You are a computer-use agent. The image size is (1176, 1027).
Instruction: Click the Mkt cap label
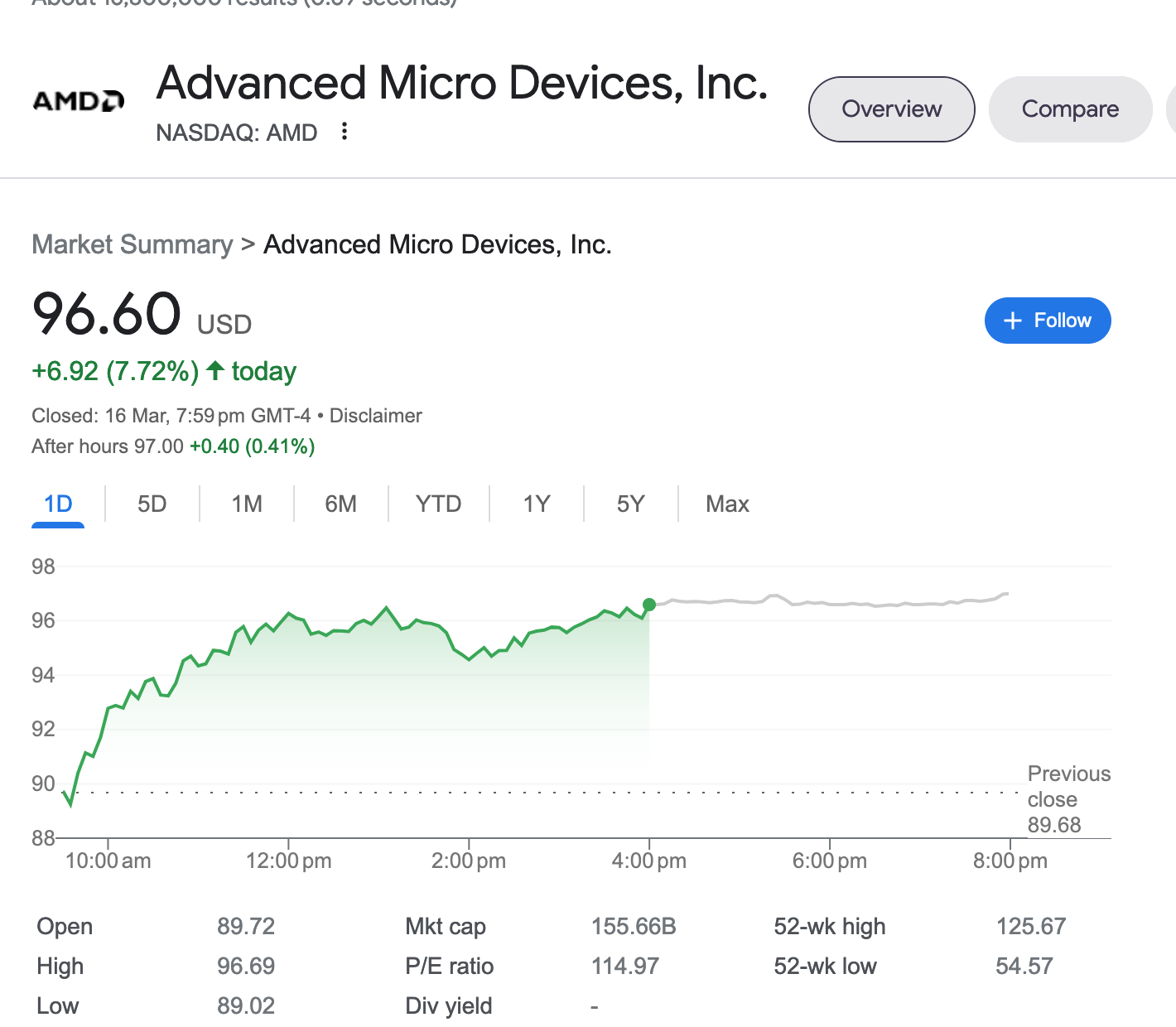point(446,927)
